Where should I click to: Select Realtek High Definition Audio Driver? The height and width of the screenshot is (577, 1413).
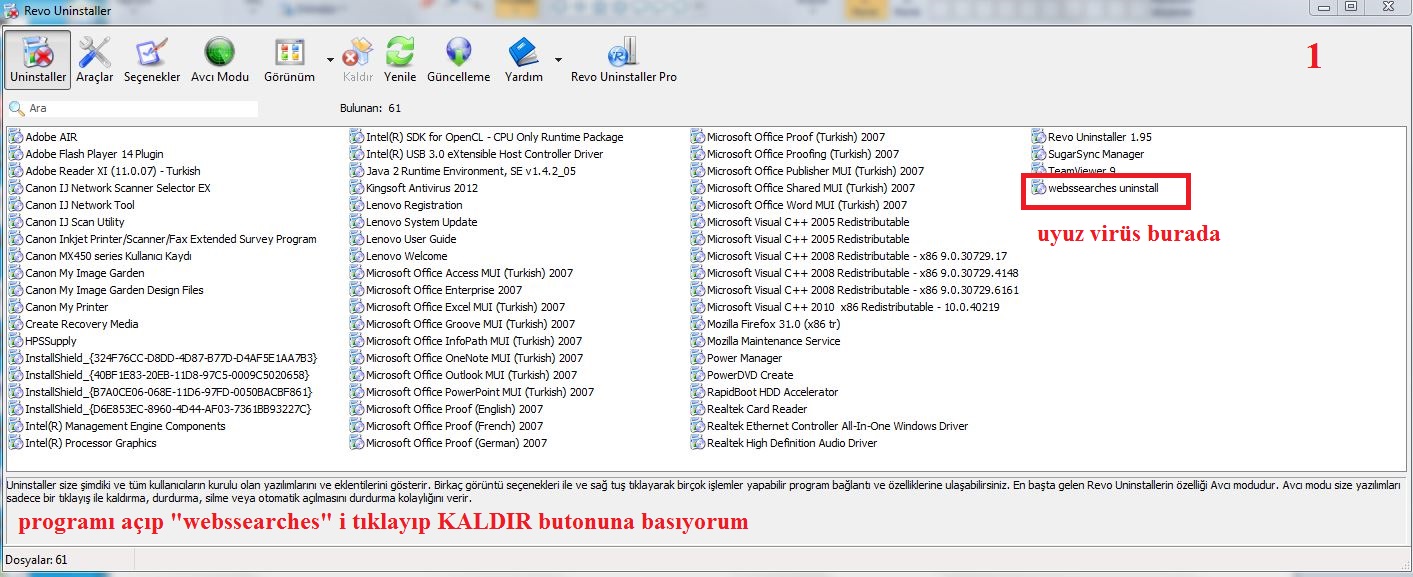click(x=784, y=443)
